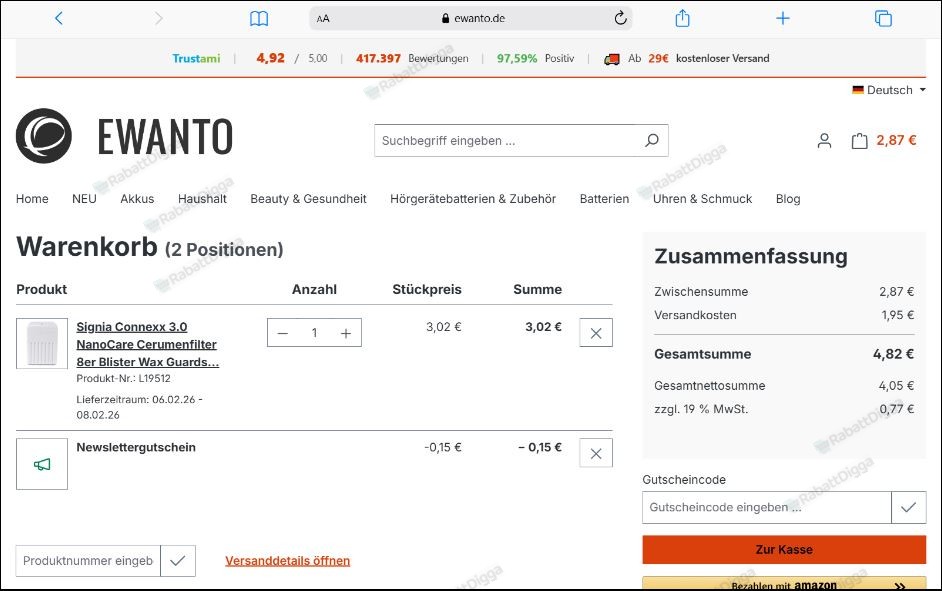This screenshot has height=591, width=942.
Task: Open the Blog menu item
Action: click(x=788, y=199)
